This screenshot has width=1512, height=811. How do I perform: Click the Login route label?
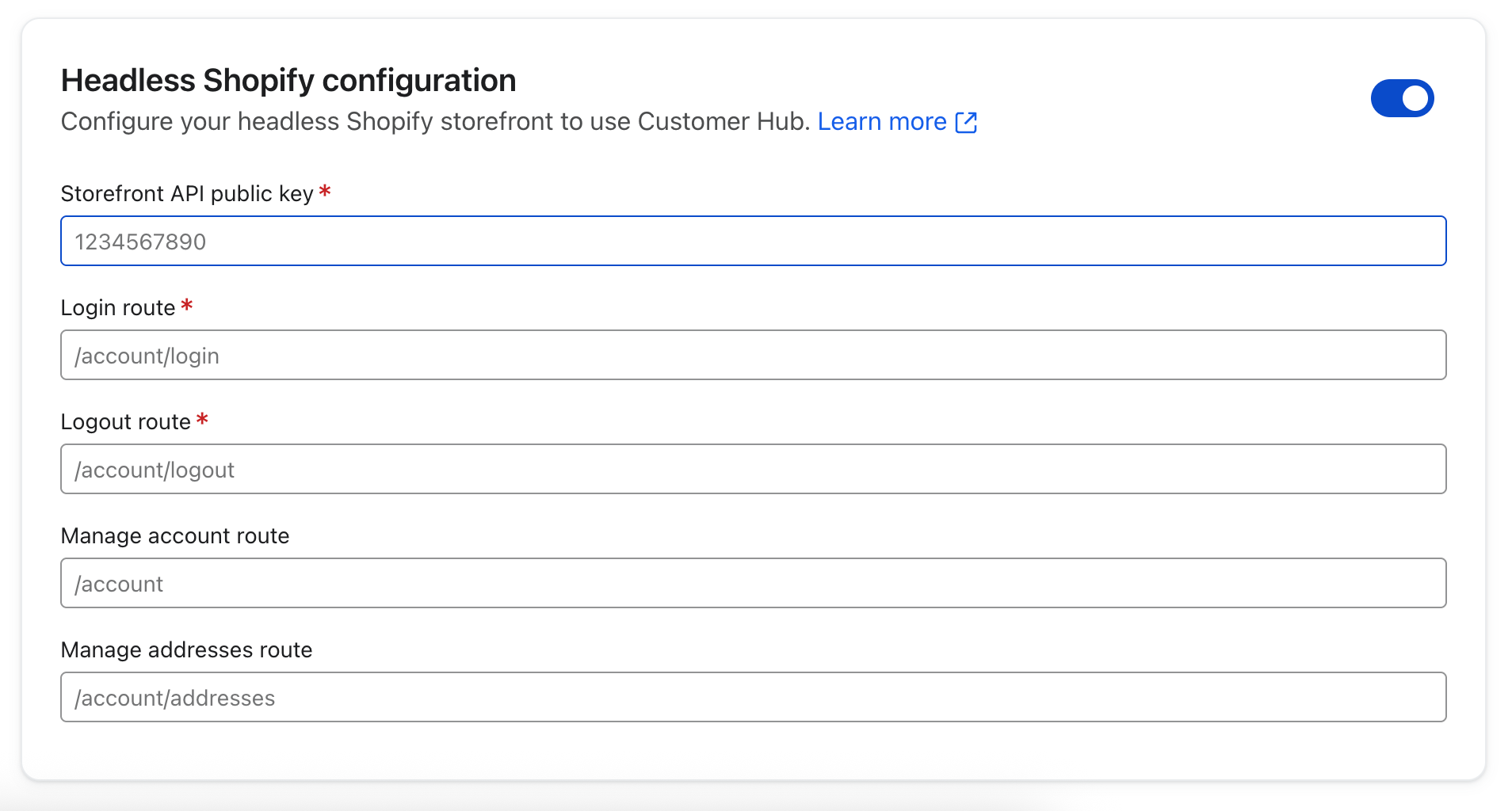[118, 308]
